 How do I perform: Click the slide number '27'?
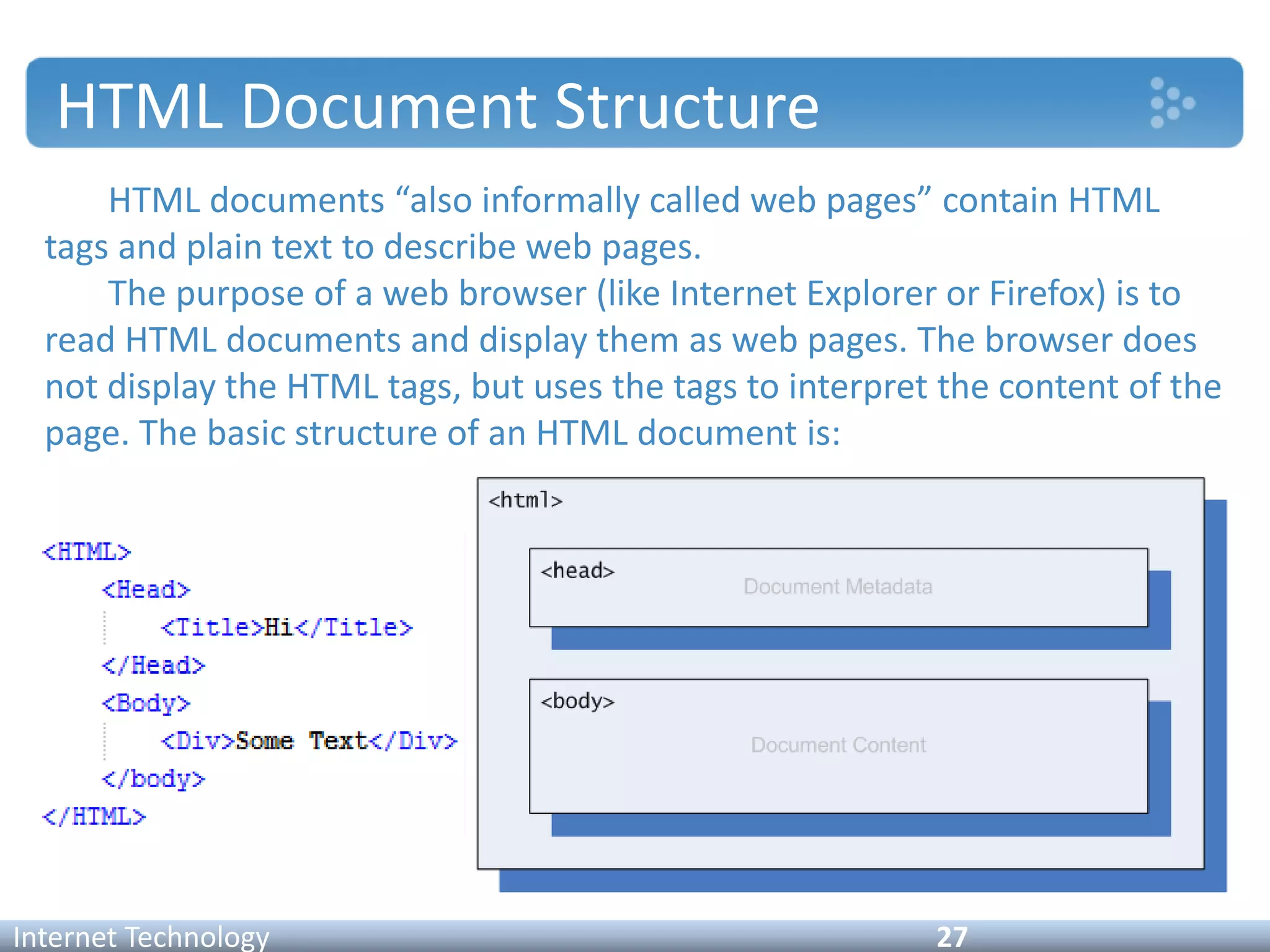(x=952, y=937)
